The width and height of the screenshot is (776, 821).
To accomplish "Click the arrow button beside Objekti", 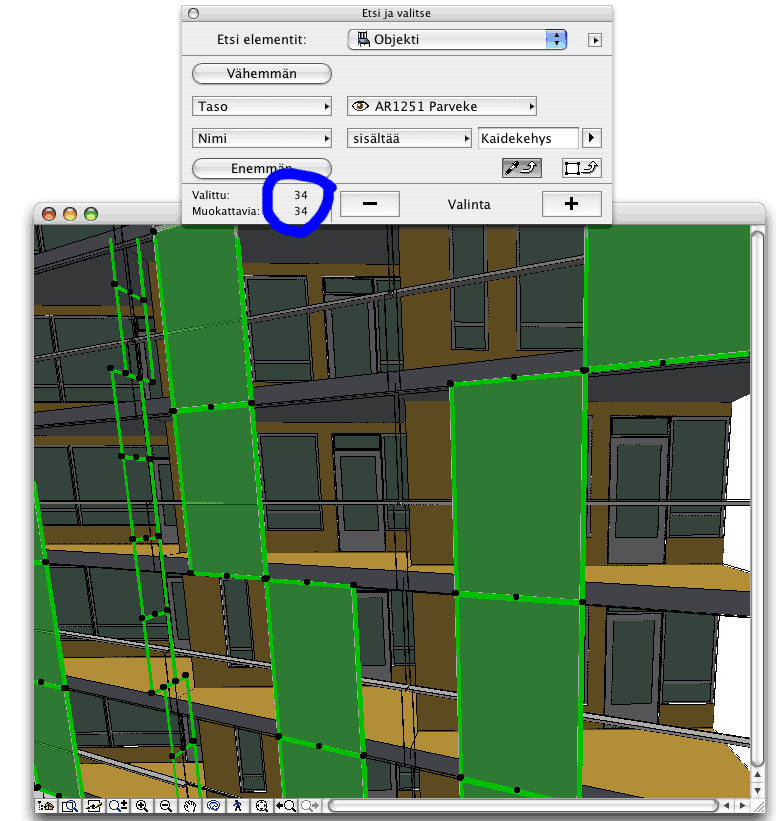I will [594, 40].
